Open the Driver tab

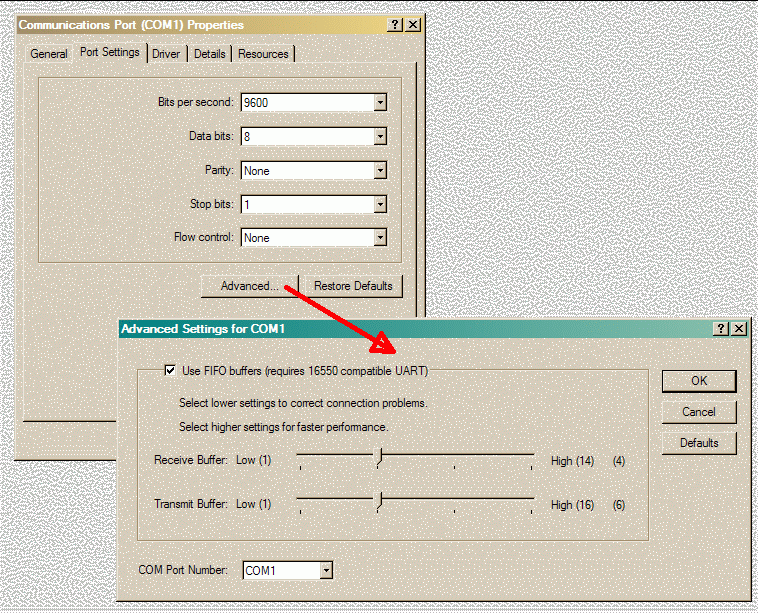pyautogui.click(x=166, y=54)
